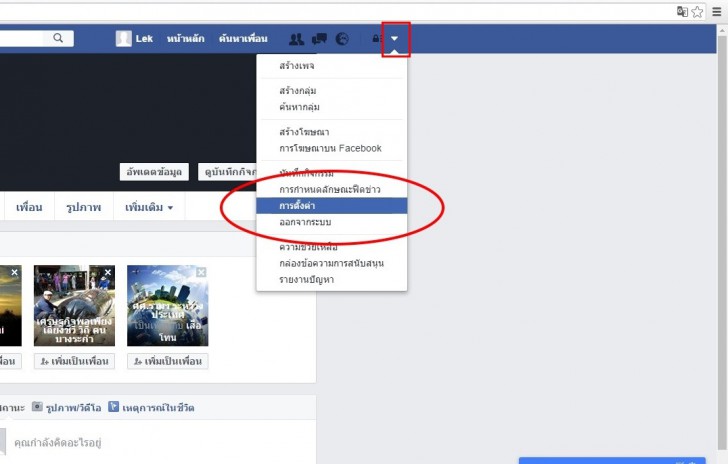
Task: Open การตั้งค่า settings menu item
Action: pos(332,205)
